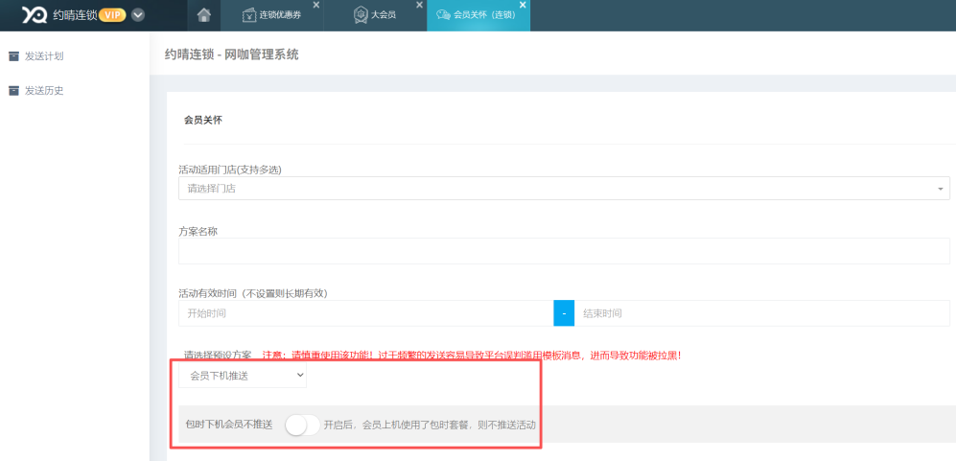The width and height of the screenshot is (956, 462).
Task: Click the red 注意 warning text
Action: point(471,354)
